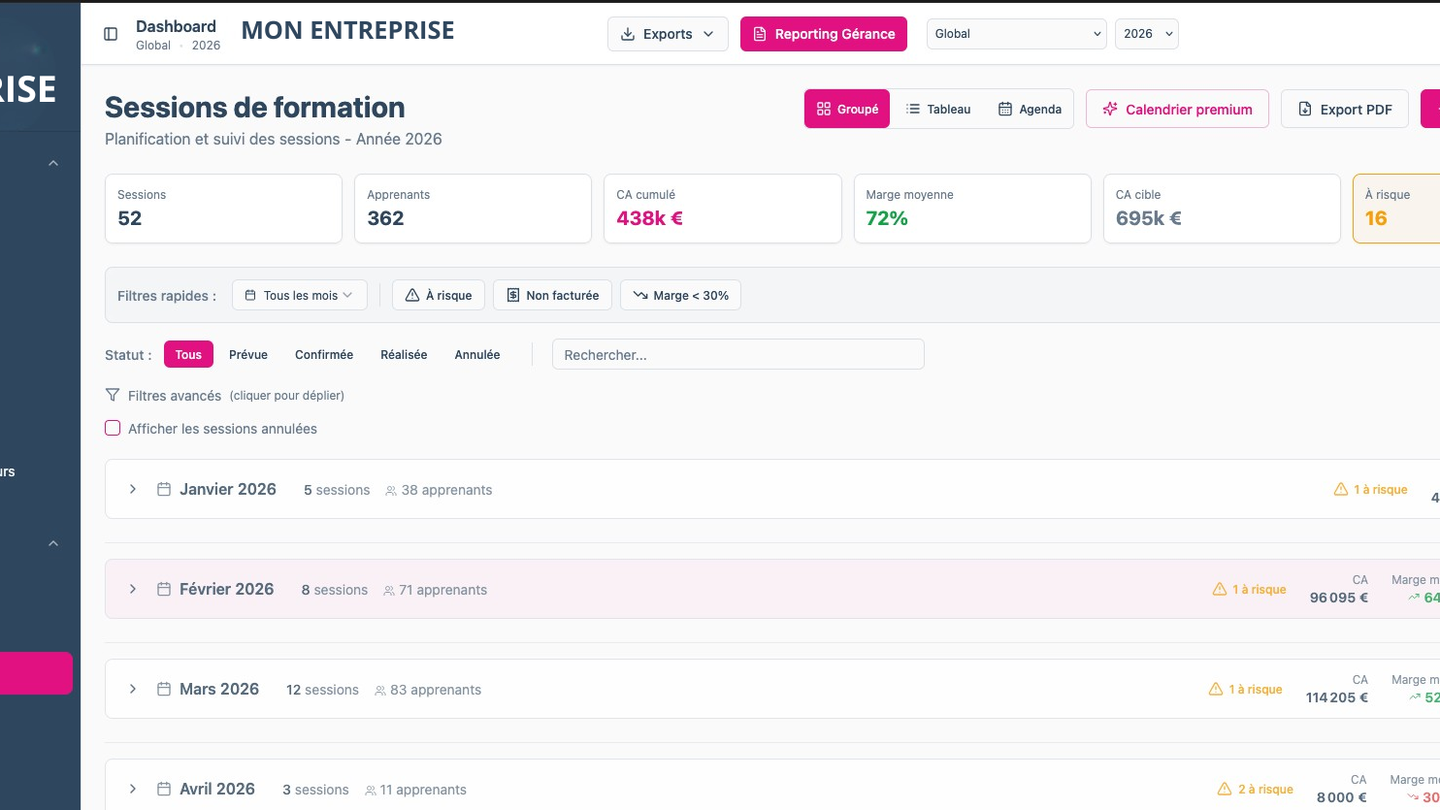This screenshot has height=810, width=1440.
Task: Click the calendar icon beside Février 2026
Action: pos(164,589)
